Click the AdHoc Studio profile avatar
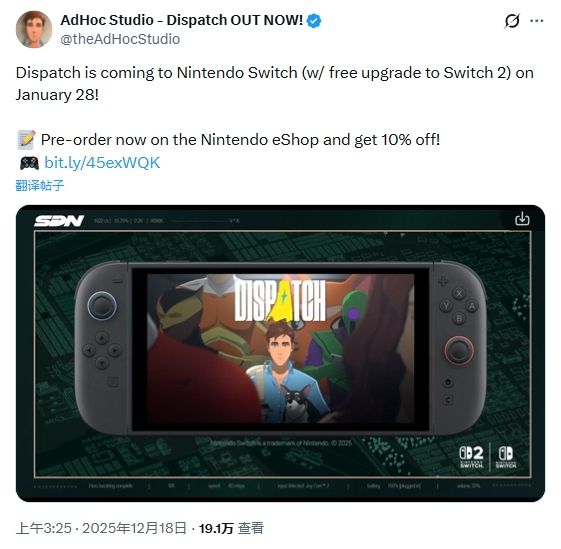 34,29
